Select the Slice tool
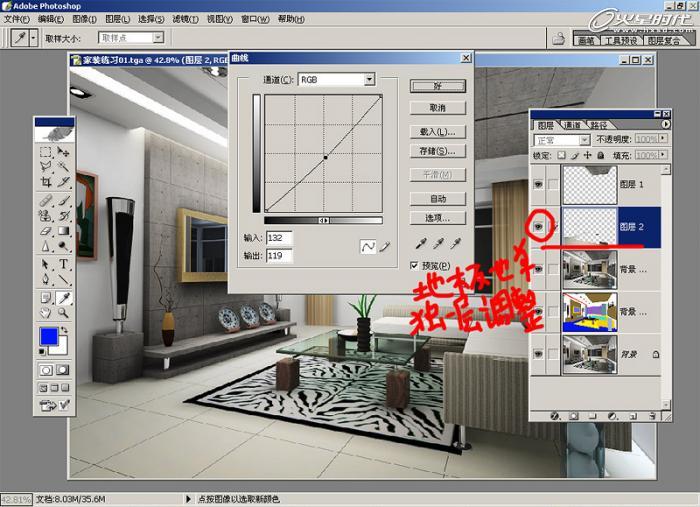This screenshot has width=700, height=507. (63, 182)
